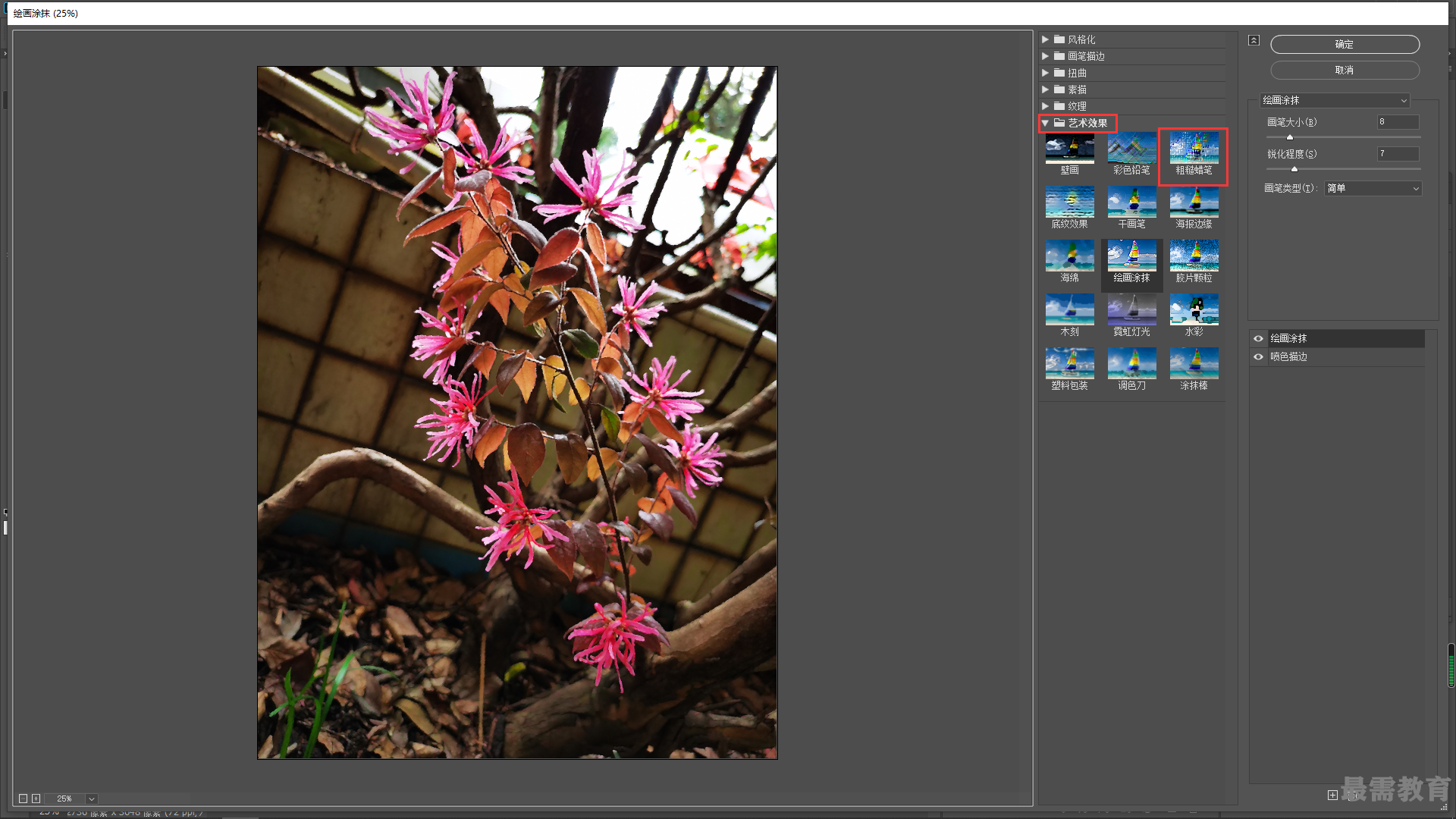Collapse the filter thumbnails panel with the double-arrow icon
The width and height of the screenshot is (1456, 819).
pos(1254,40)
